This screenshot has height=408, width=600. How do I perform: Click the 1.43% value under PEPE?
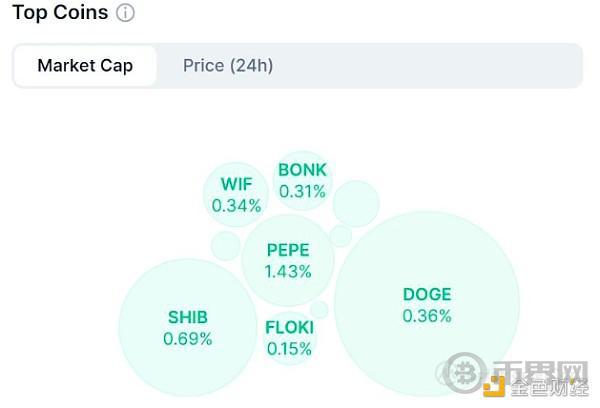[288, 271]
